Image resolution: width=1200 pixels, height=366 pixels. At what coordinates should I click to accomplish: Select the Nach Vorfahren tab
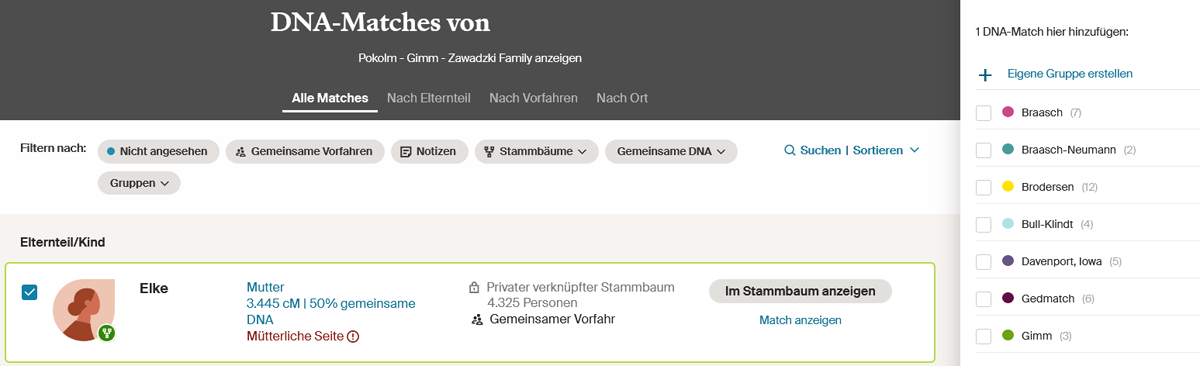533,98
